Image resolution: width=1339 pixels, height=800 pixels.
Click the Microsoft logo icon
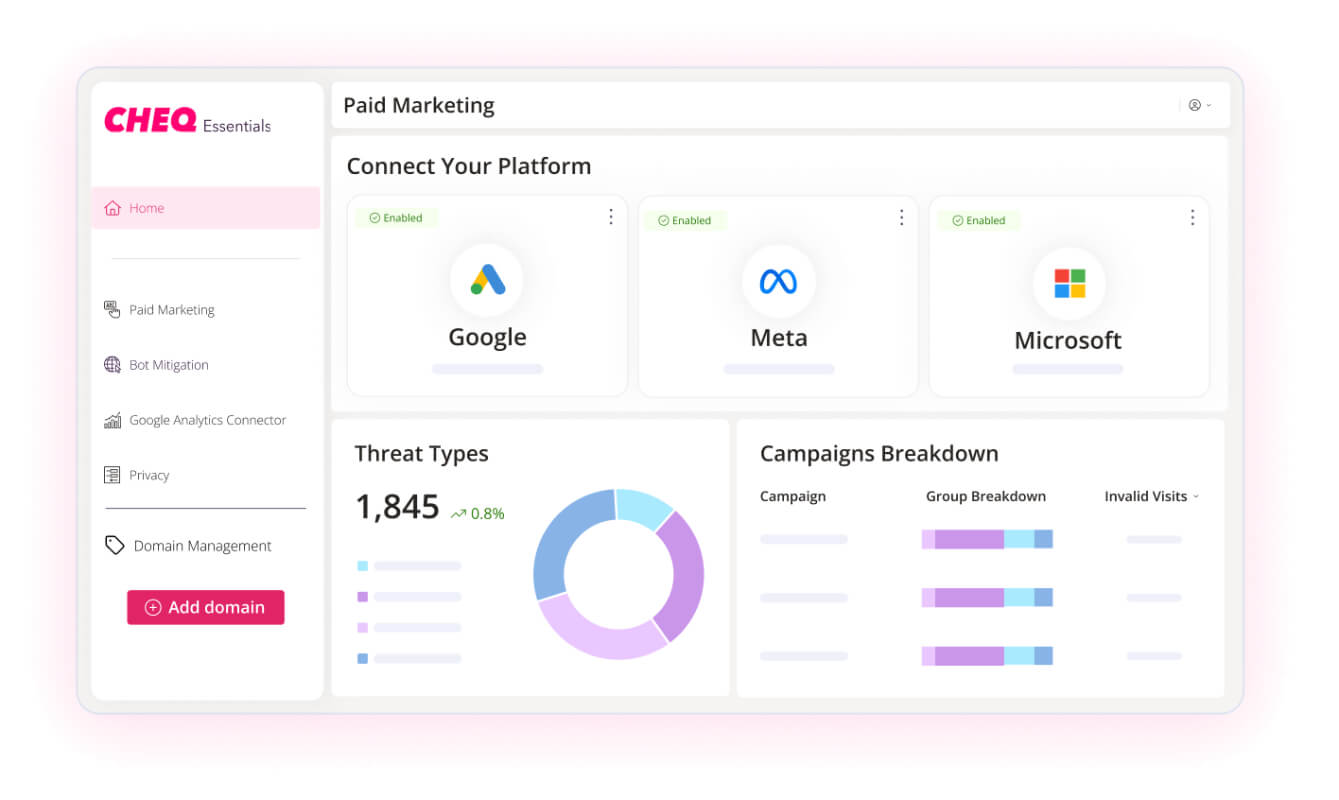click(x=1069, y=283)
